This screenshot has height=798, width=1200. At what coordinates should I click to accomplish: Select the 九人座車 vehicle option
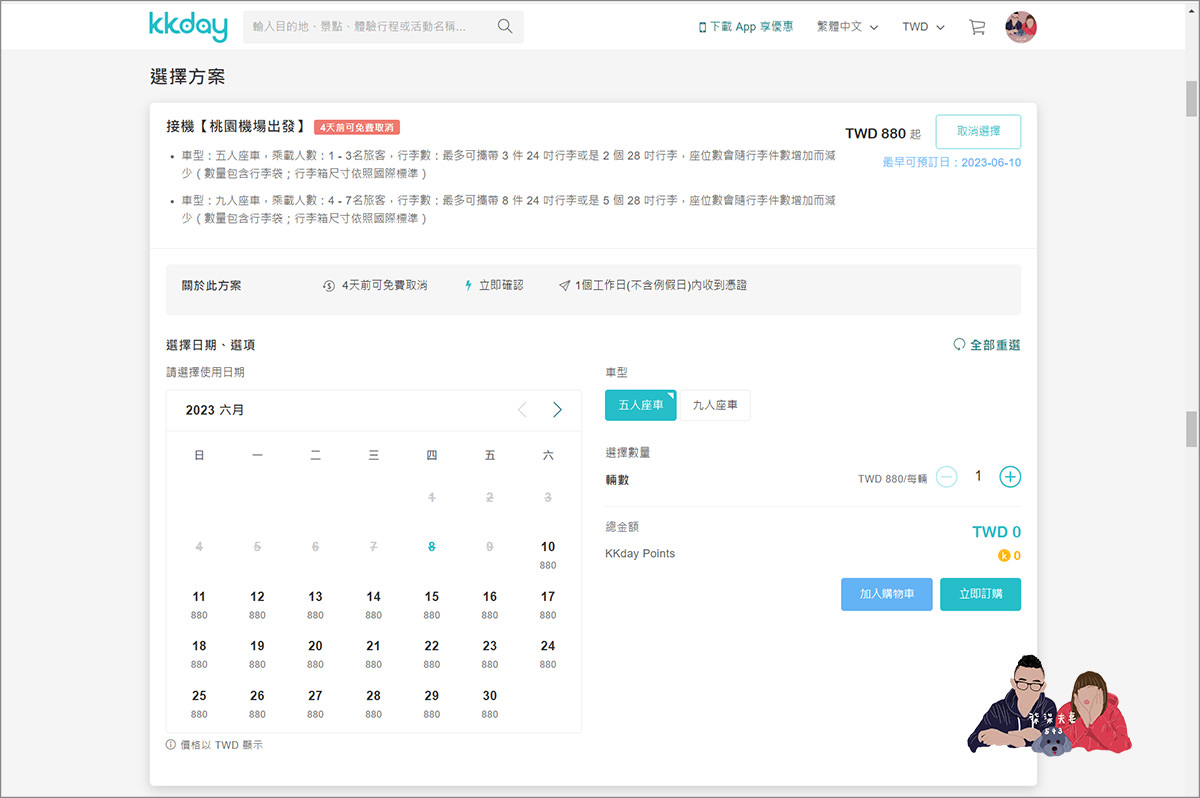click(715, 405)
